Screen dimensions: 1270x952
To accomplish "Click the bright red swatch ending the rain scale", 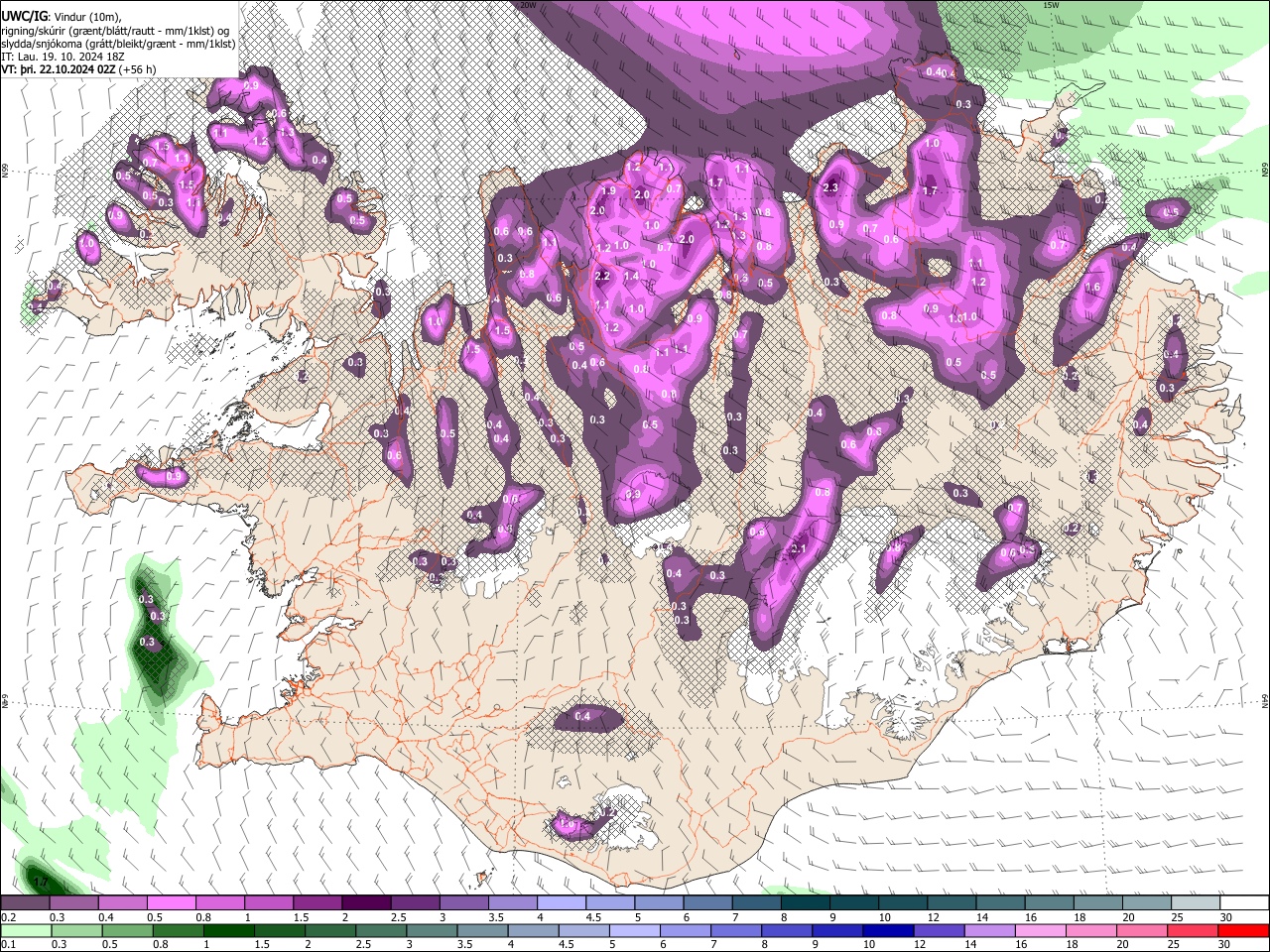I will point(1242,930).
